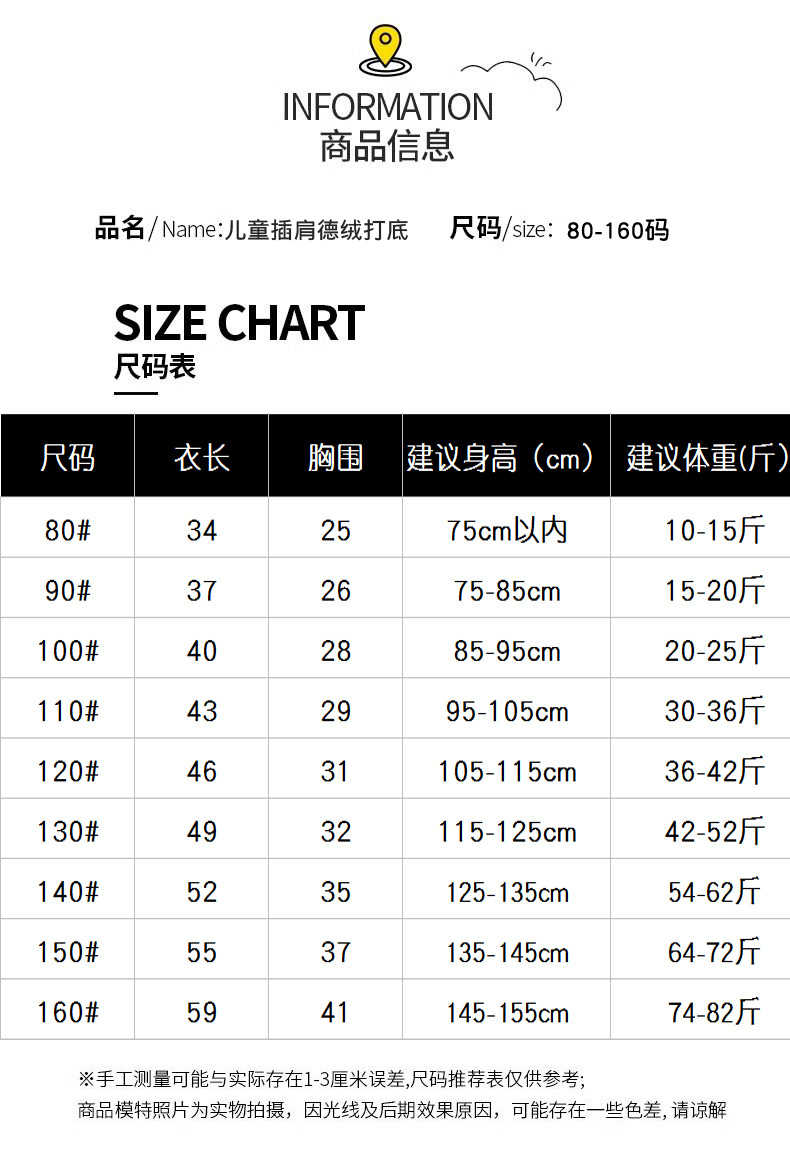The height and width of the screenshot is (1176, 790).
Task: Click the 74-82斤 weight cell
Action: click(x=714, y=1012)
